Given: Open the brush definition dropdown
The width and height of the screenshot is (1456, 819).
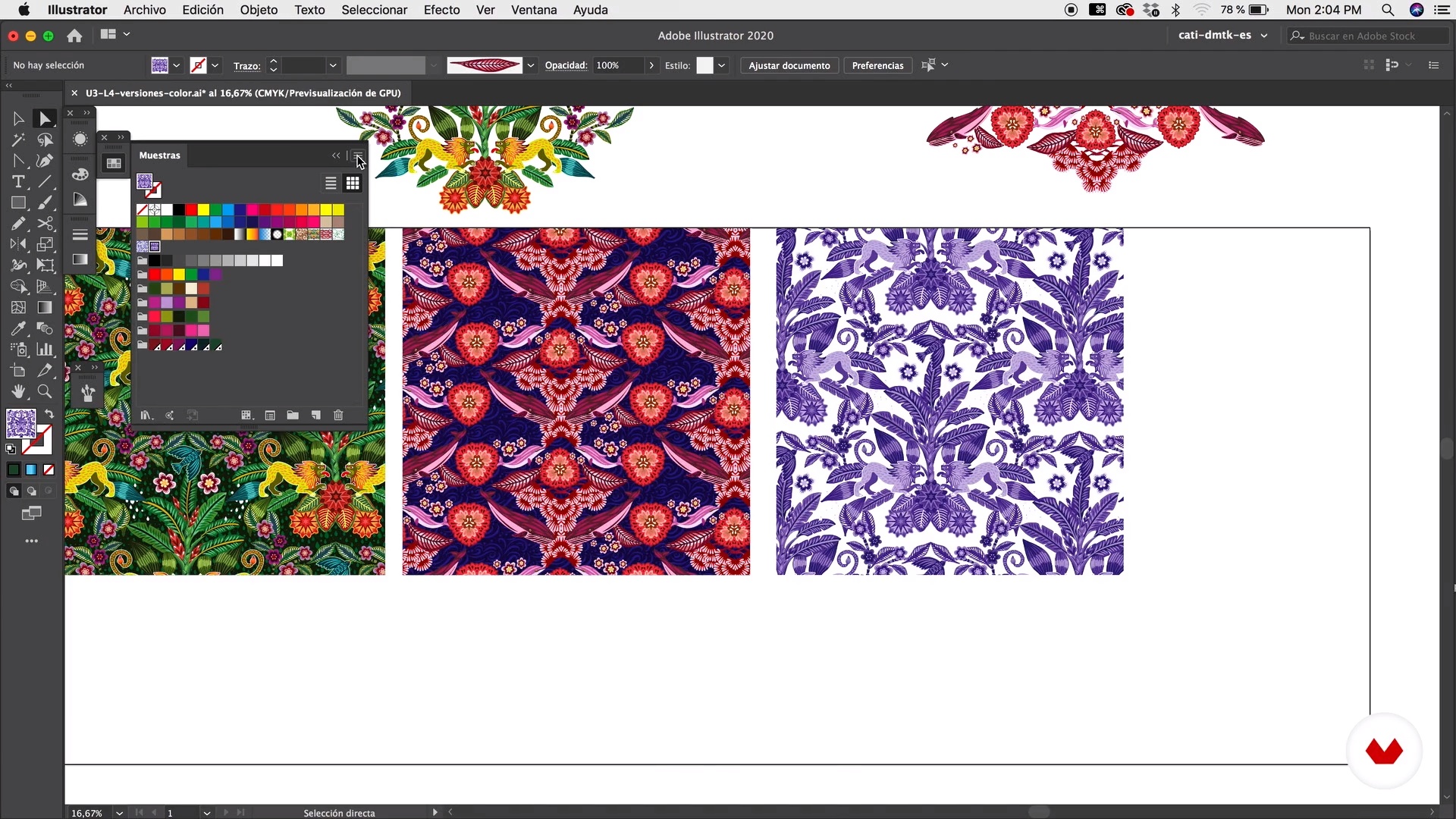Looking at the screenshot, I should pyautogui.click(x=531, y=65).
